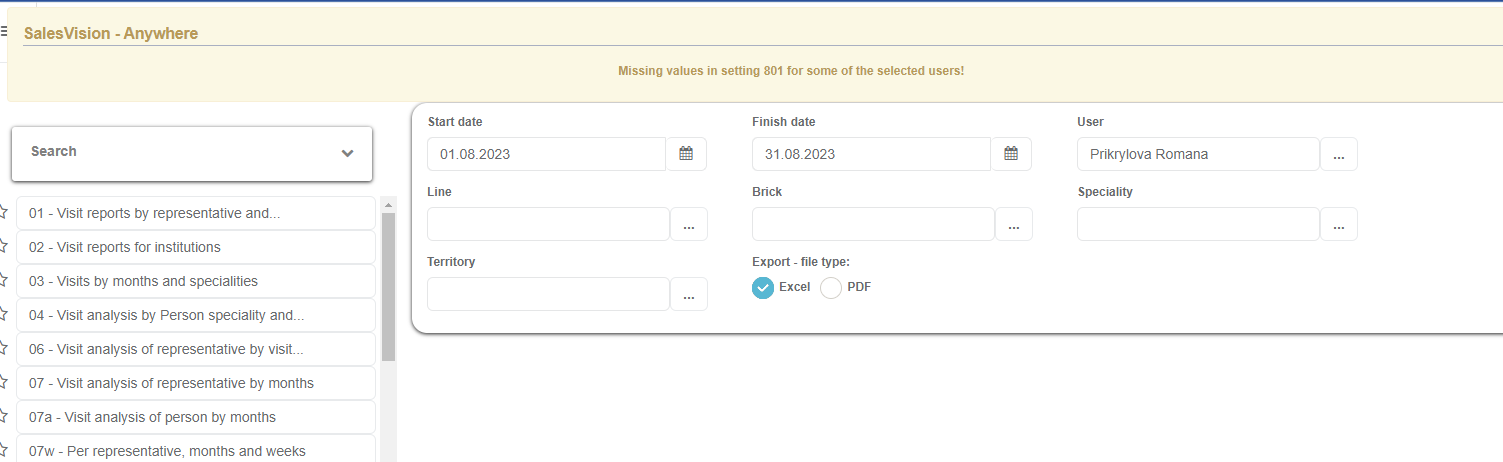
Task: Choose PDF as export file type
Action: click(x=831, y=288)
